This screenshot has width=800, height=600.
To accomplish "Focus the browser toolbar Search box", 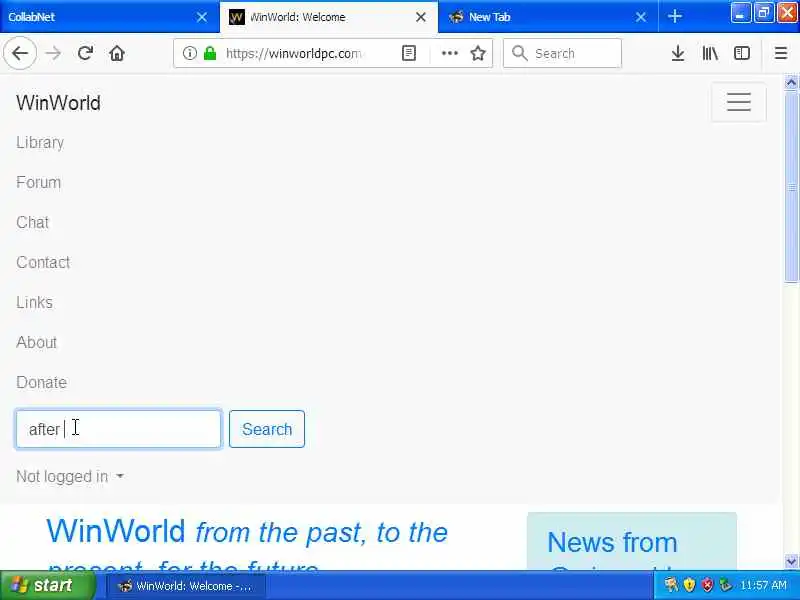I will pos(562,53).
